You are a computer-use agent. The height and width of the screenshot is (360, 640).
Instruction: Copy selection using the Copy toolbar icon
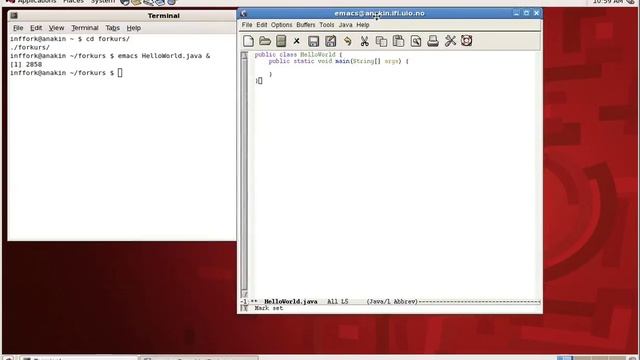(381, 41)
